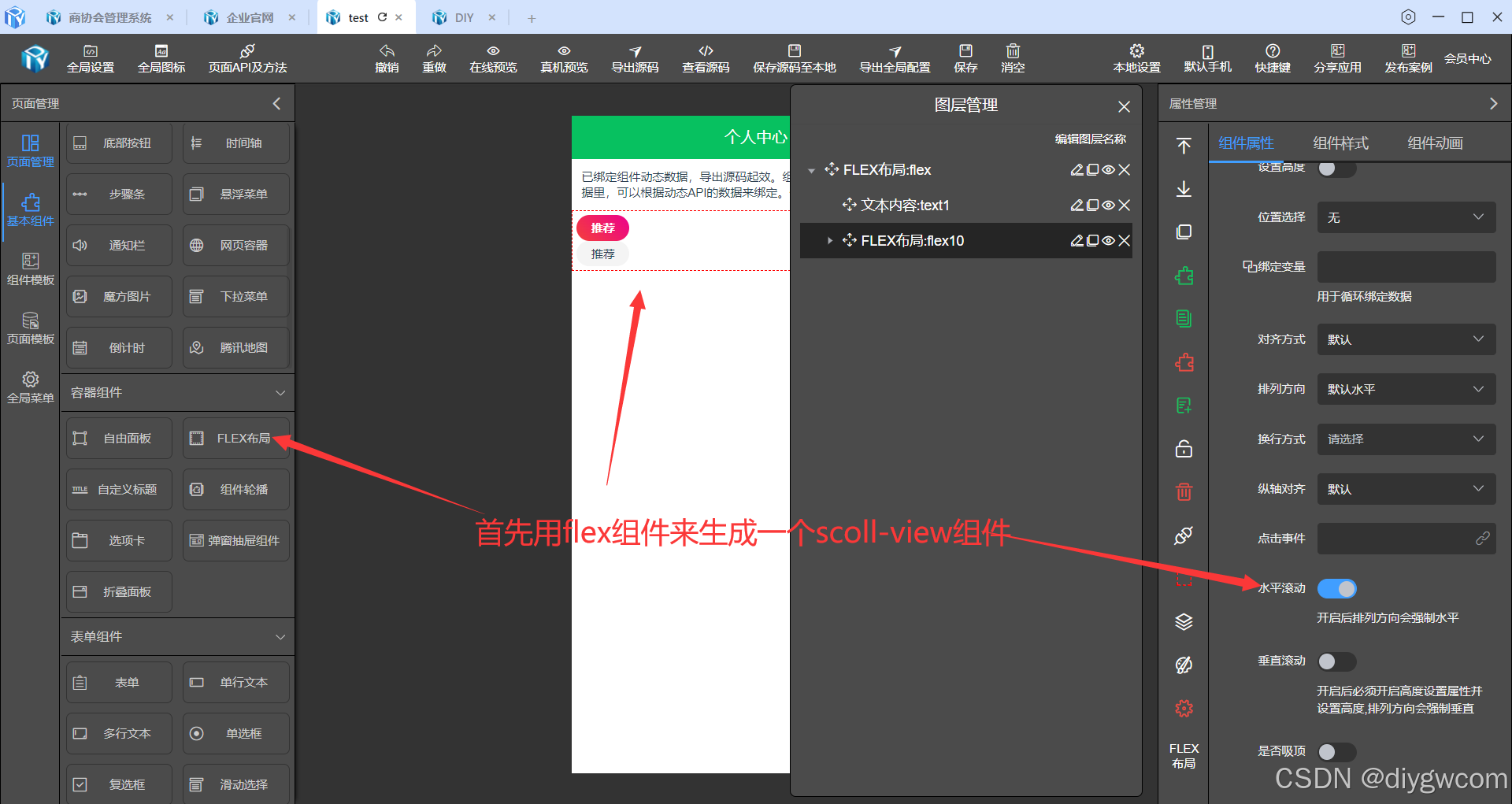Click 导出全局配置 toolbar item
Image resolution: width=1512 pixels, height=804 pixels.
895,59
